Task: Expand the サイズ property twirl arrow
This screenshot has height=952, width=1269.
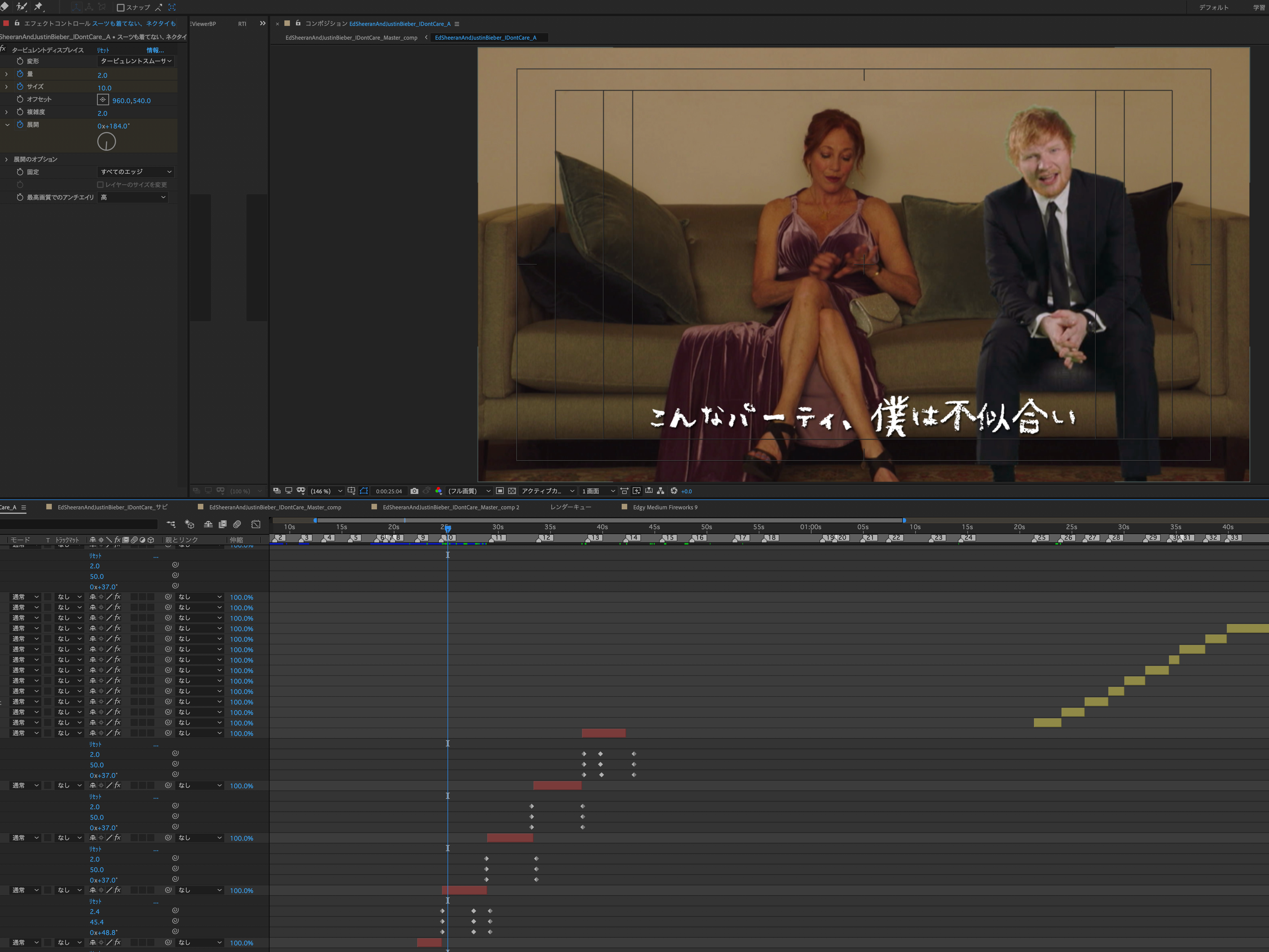Action: point(7,87)
